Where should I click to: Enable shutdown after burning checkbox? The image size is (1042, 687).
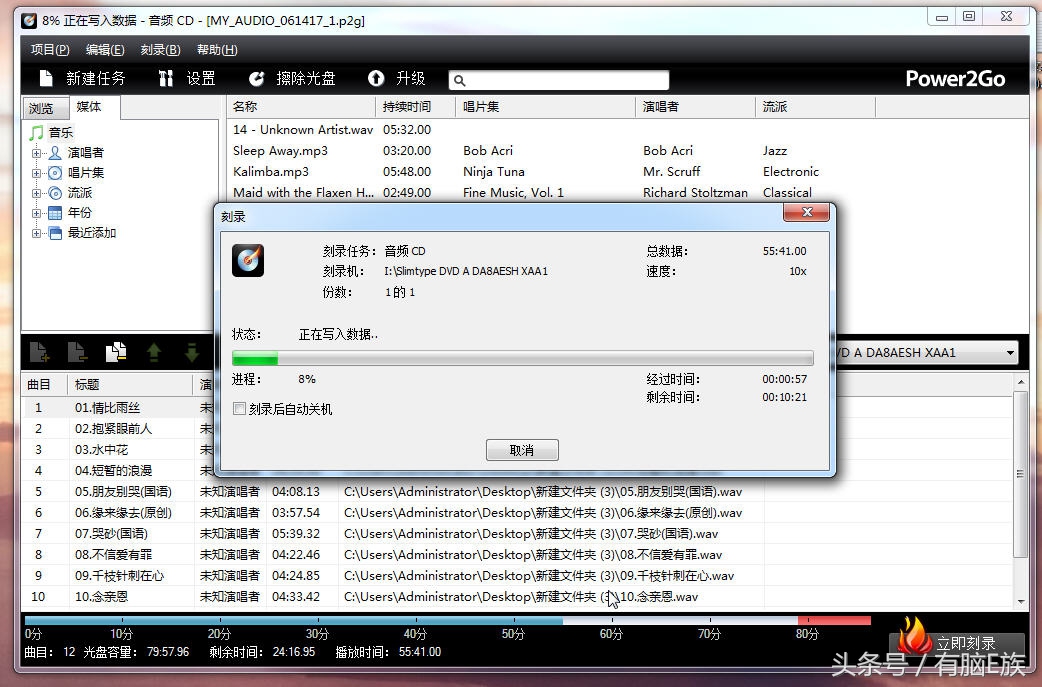(x=238, y=409)
